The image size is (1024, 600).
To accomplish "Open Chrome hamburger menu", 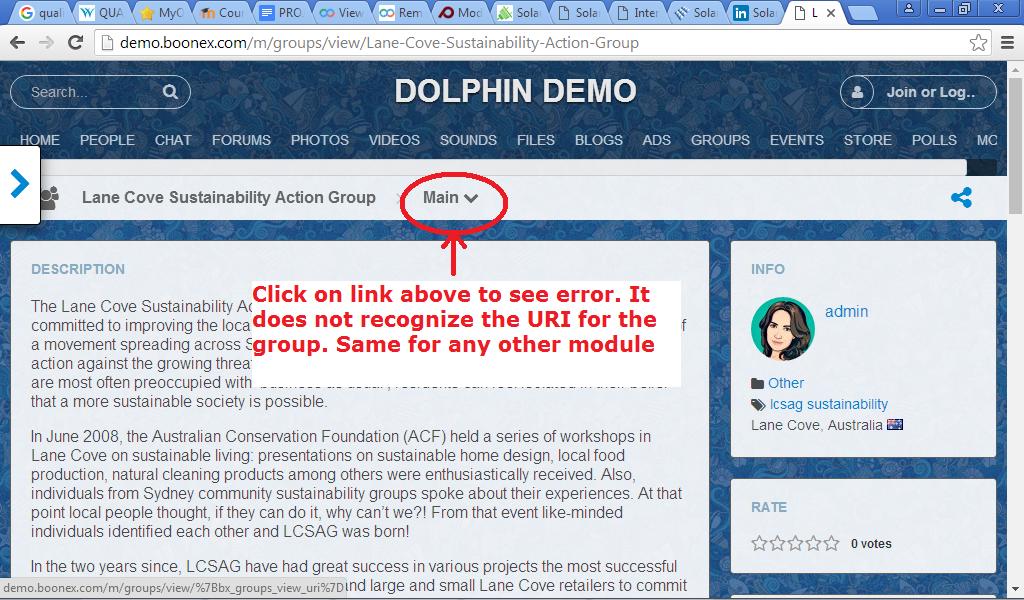I will pos(1008,43).
